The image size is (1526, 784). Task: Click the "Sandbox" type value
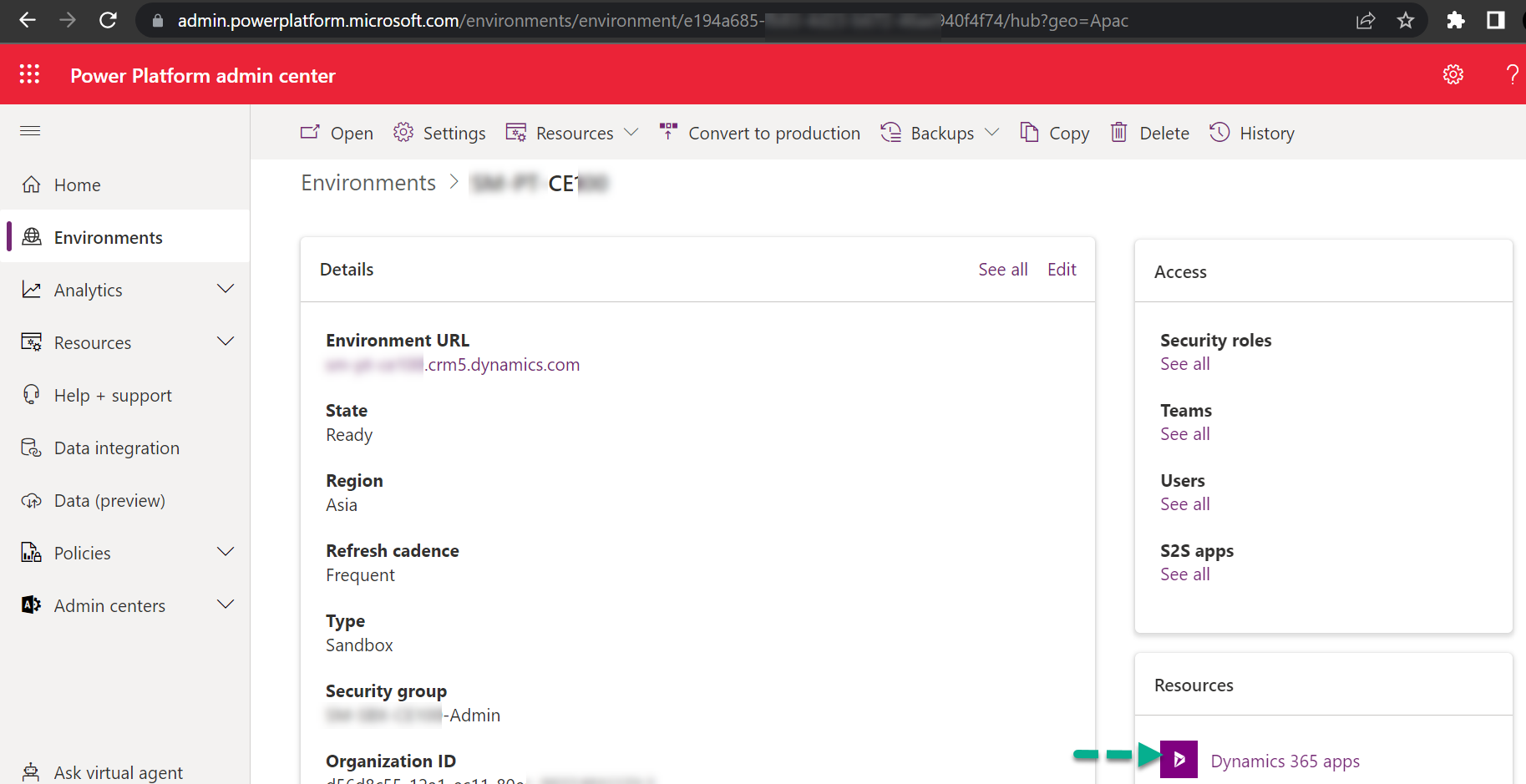click(359, 645)
